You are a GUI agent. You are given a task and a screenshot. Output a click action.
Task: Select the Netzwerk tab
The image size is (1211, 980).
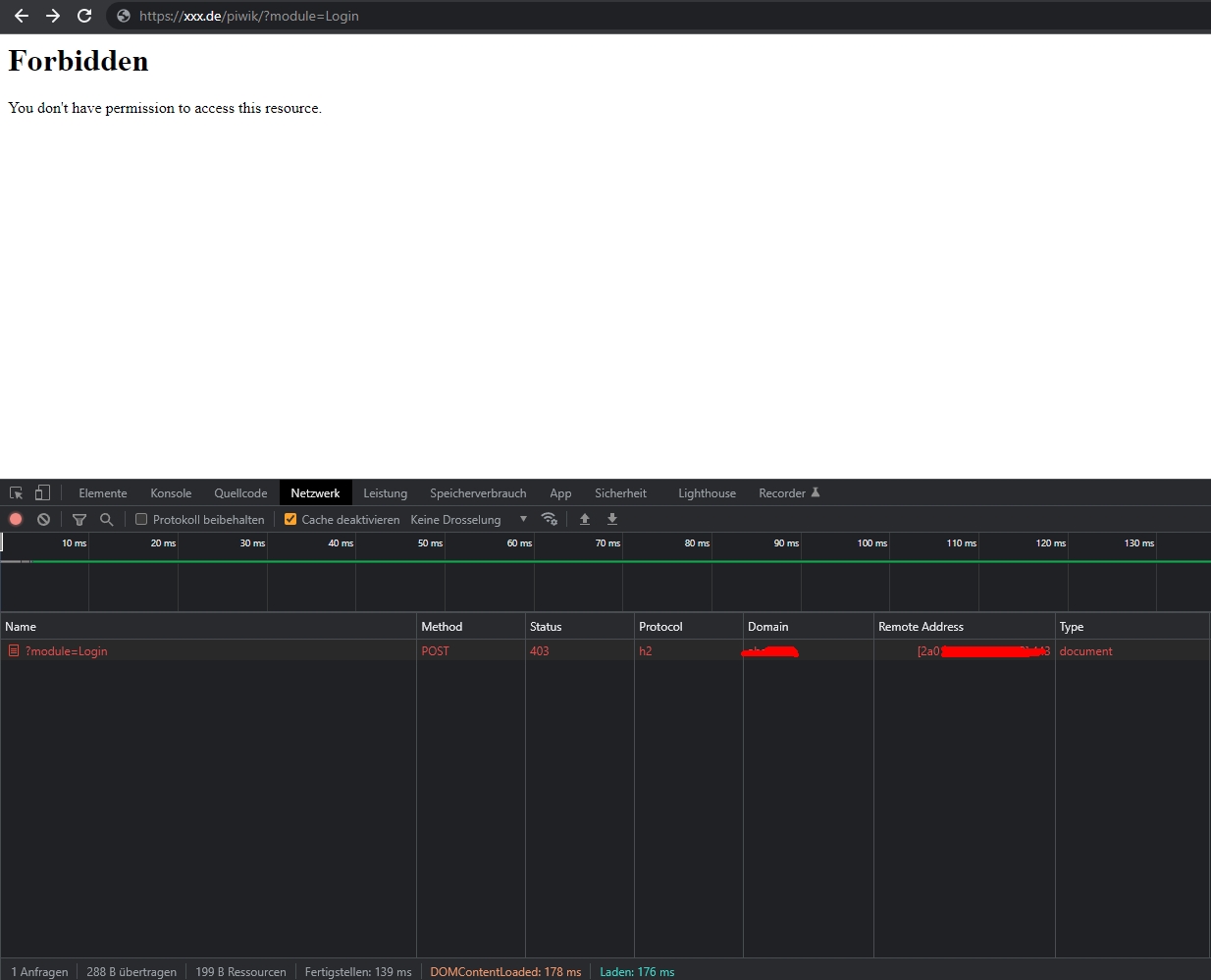click(x=315, y=493)
